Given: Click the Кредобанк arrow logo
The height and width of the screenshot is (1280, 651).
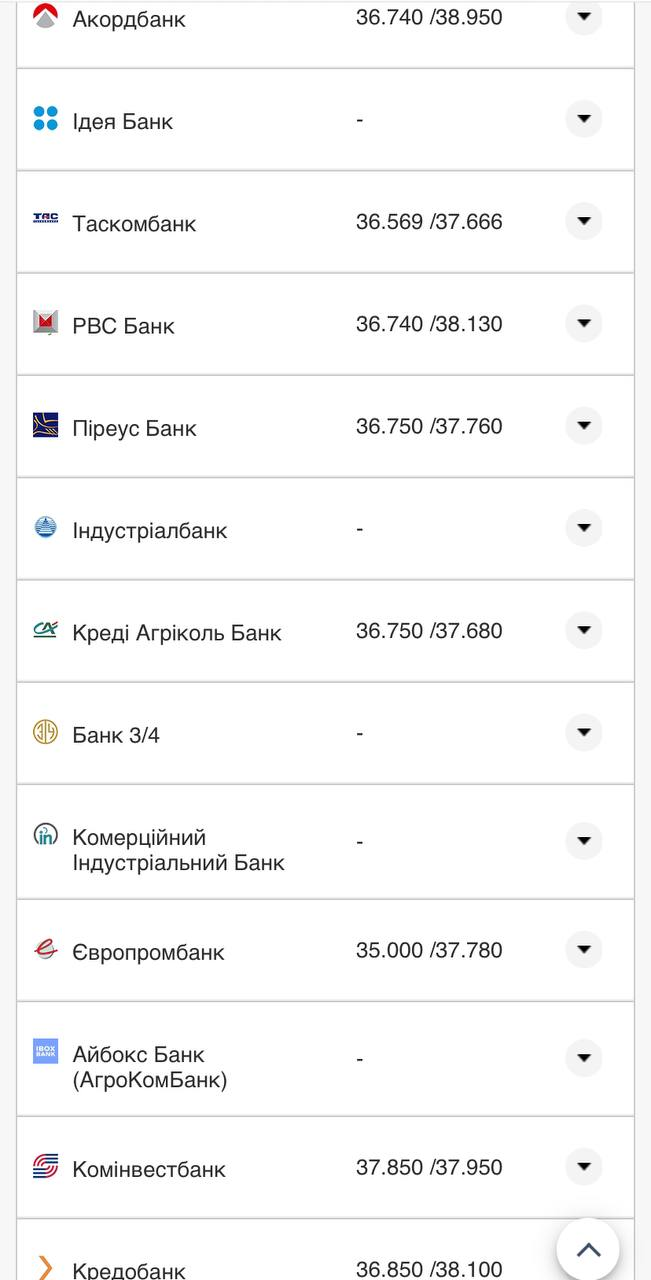Looking at the screenshot, I should 44,1265.
